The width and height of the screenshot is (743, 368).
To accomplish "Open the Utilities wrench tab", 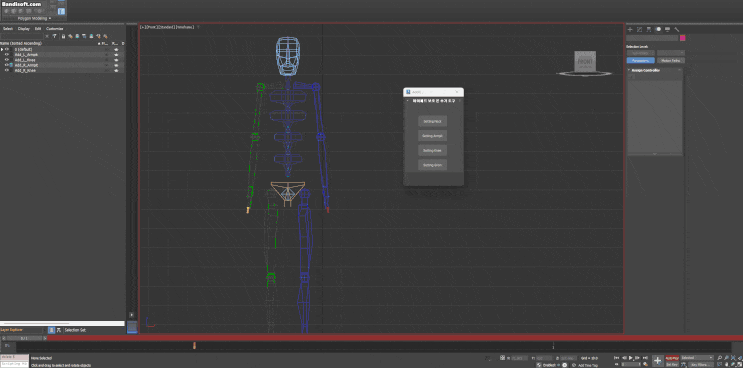I will click(677, 29).
